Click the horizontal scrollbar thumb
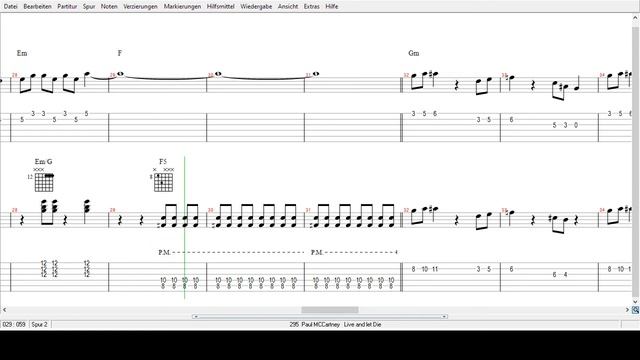The image size is (640, 360). [330, 310]
